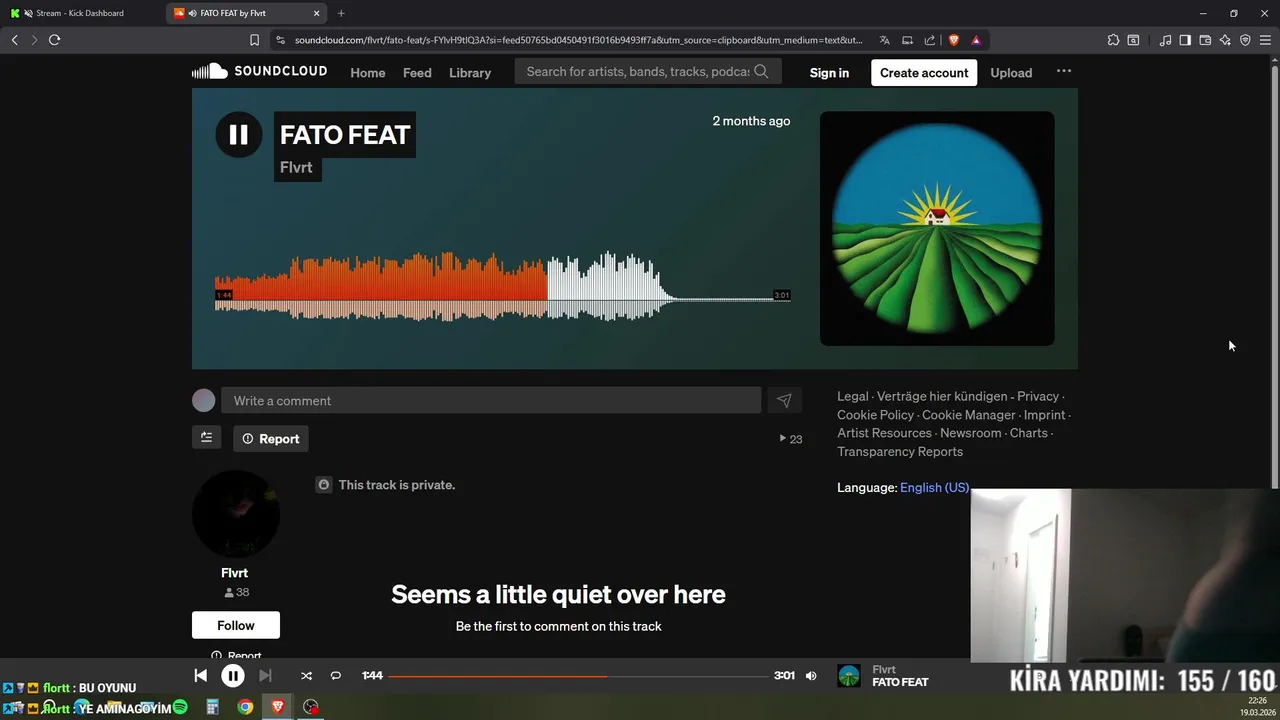Image resolution: width=1280 pixels, height=720 pixels.
Task: Click the search magnifier icon
Action: (762, 71)
